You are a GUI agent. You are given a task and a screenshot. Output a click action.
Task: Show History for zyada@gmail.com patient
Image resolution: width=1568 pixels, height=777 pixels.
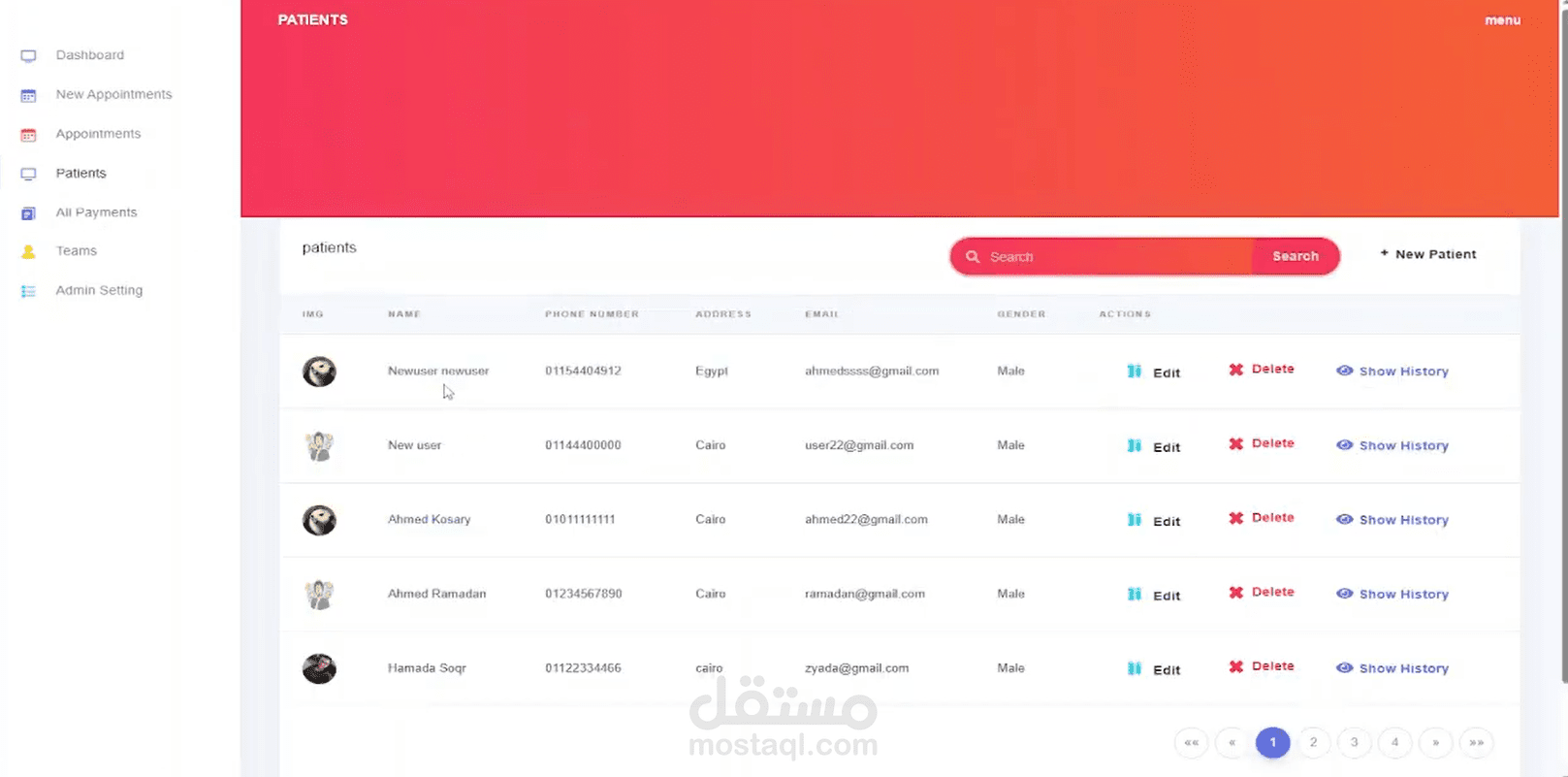click(1392, 668)
